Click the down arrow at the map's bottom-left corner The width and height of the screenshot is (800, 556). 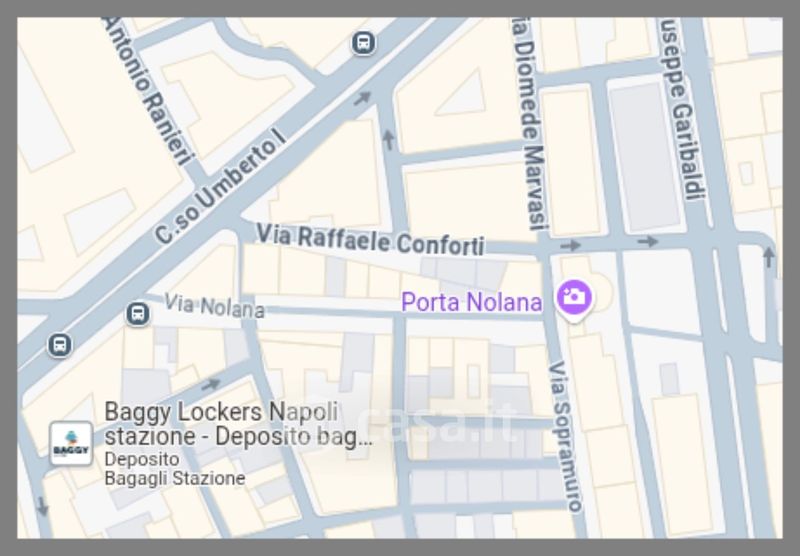(43, 507)
